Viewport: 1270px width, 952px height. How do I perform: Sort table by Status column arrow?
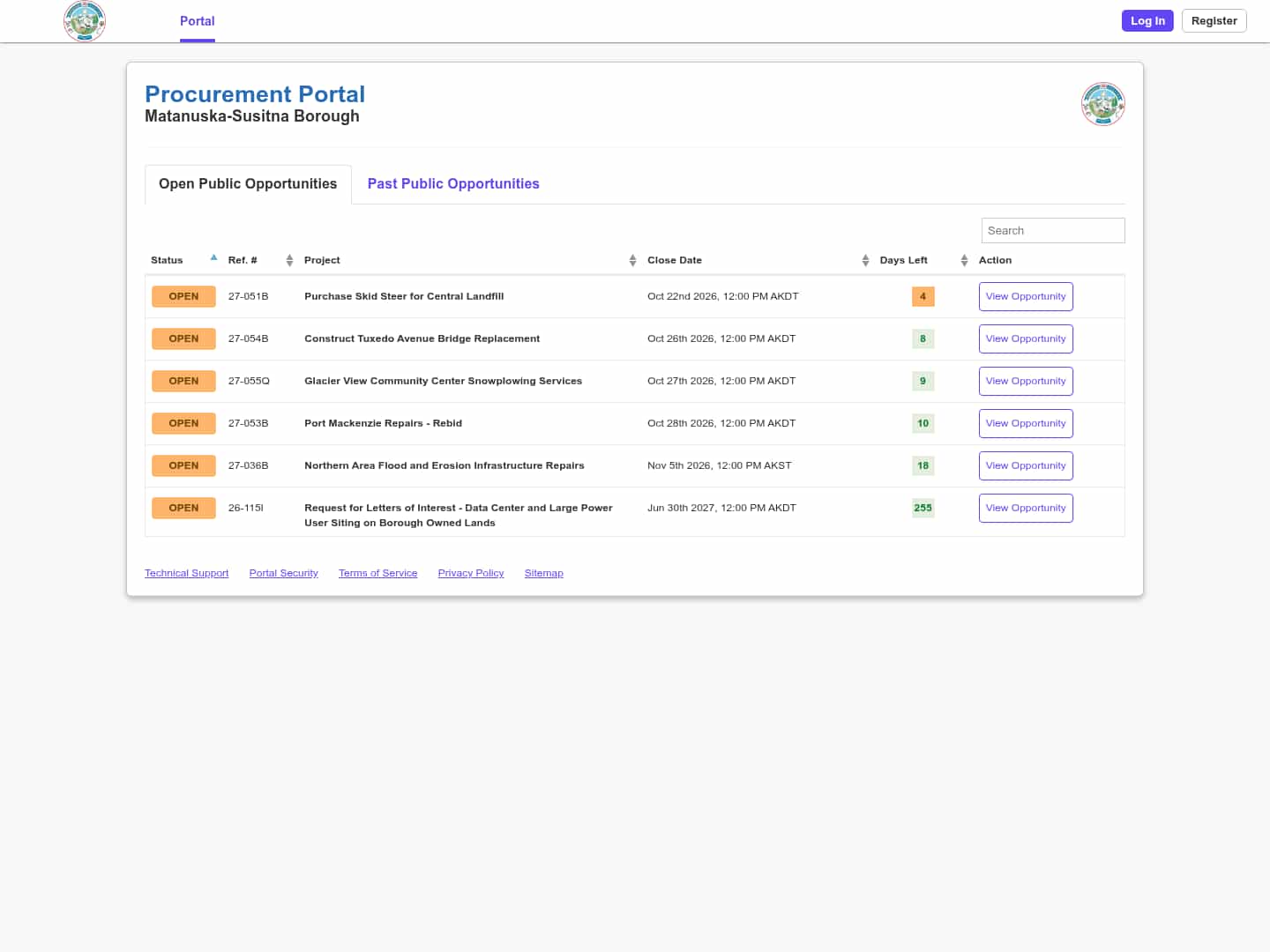[213, 258]
